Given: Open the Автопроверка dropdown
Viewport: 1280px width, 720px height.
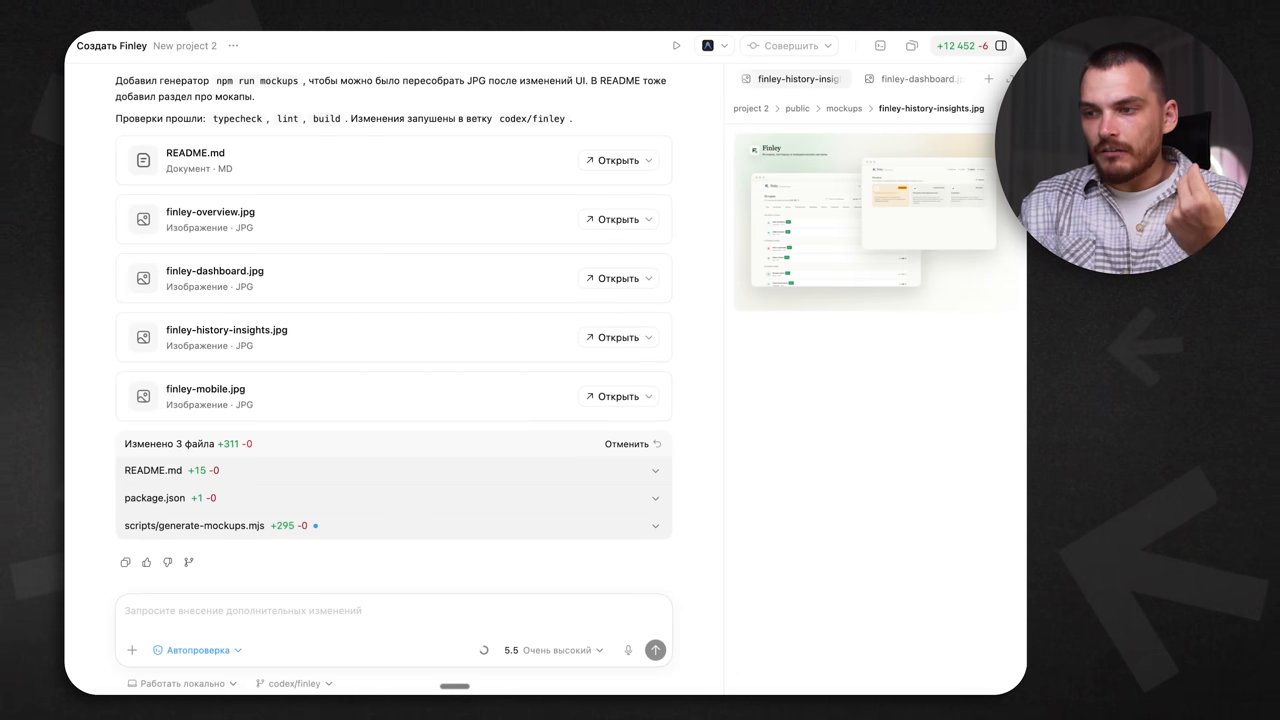Looking at the screenshot, I should coord(197,650).
